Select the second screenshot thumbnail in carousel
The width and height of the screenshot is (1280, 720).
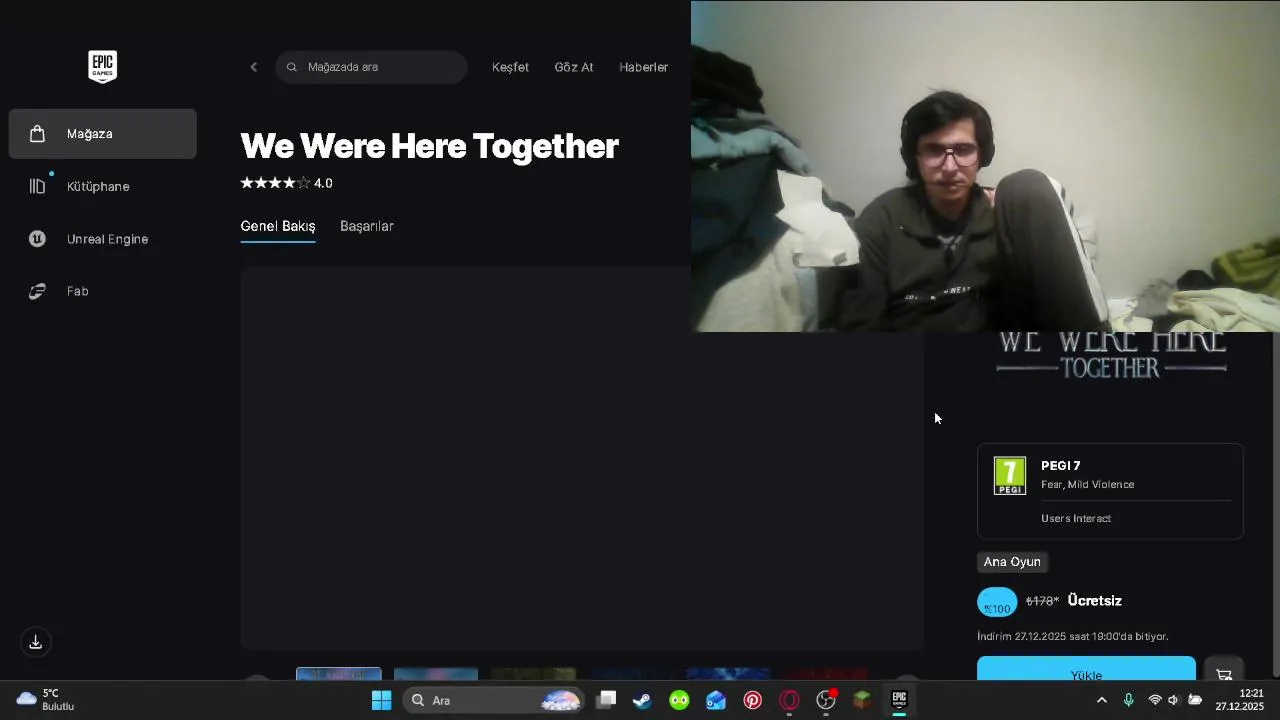(x=436, y=674)
